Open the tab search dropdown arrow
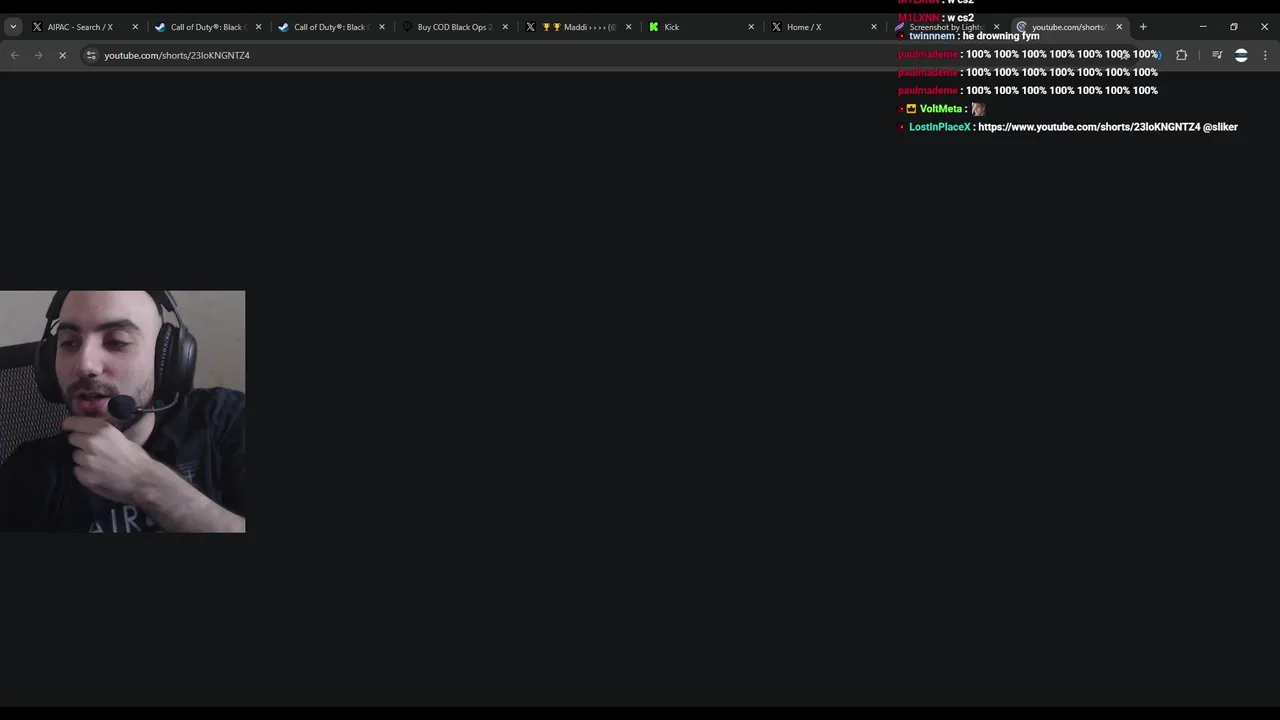This screenshot has width=1280, height=720. click(13, 27)
